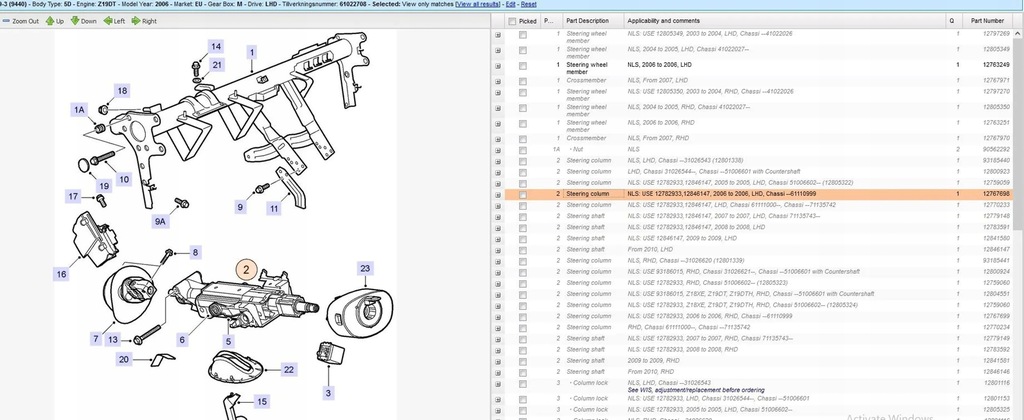Select callout 8 bolt label
The width and height of the screenshot is (1024, 420).
(x=195, y=252)
